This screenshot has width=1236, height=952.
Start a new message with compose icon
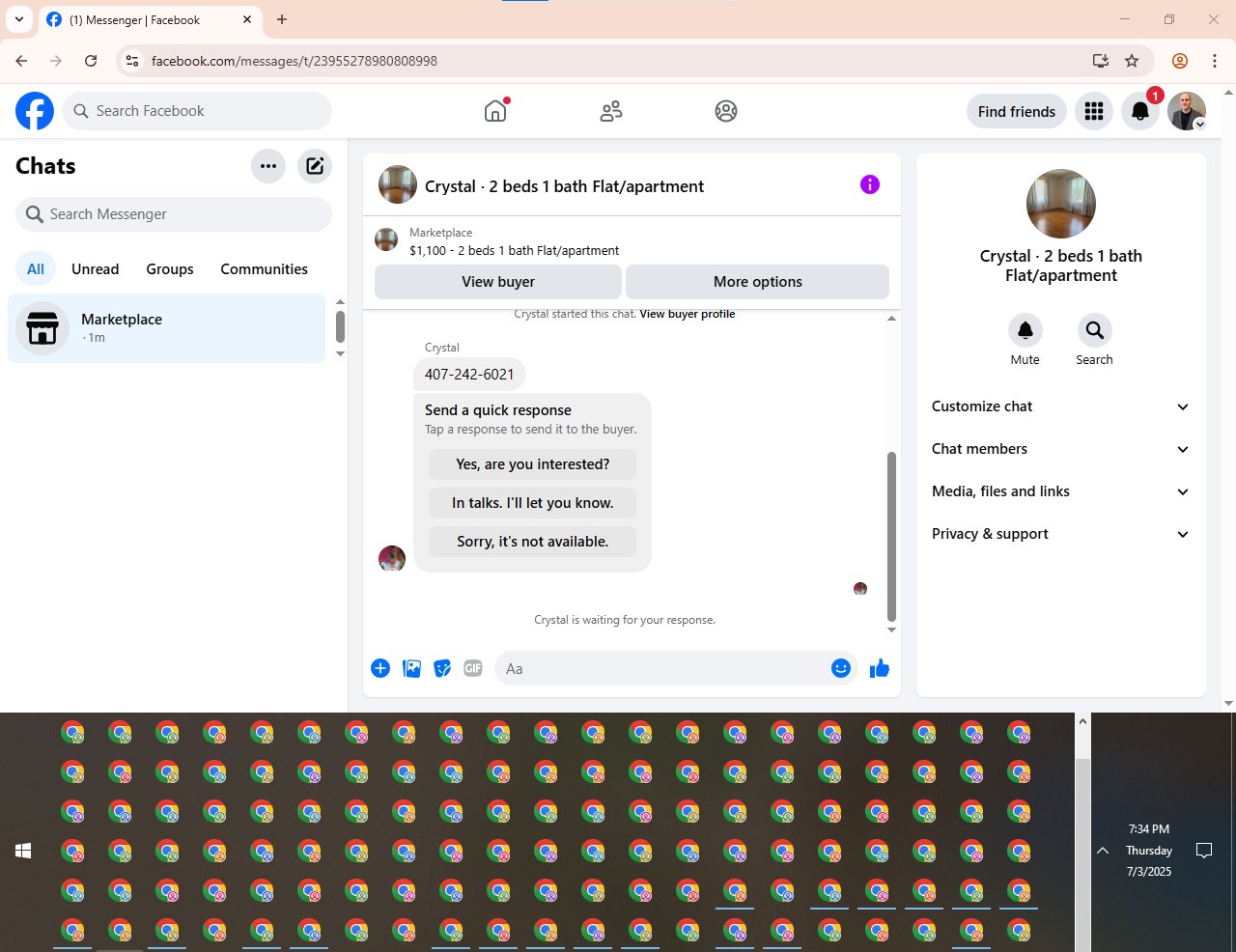pos(315,166)
